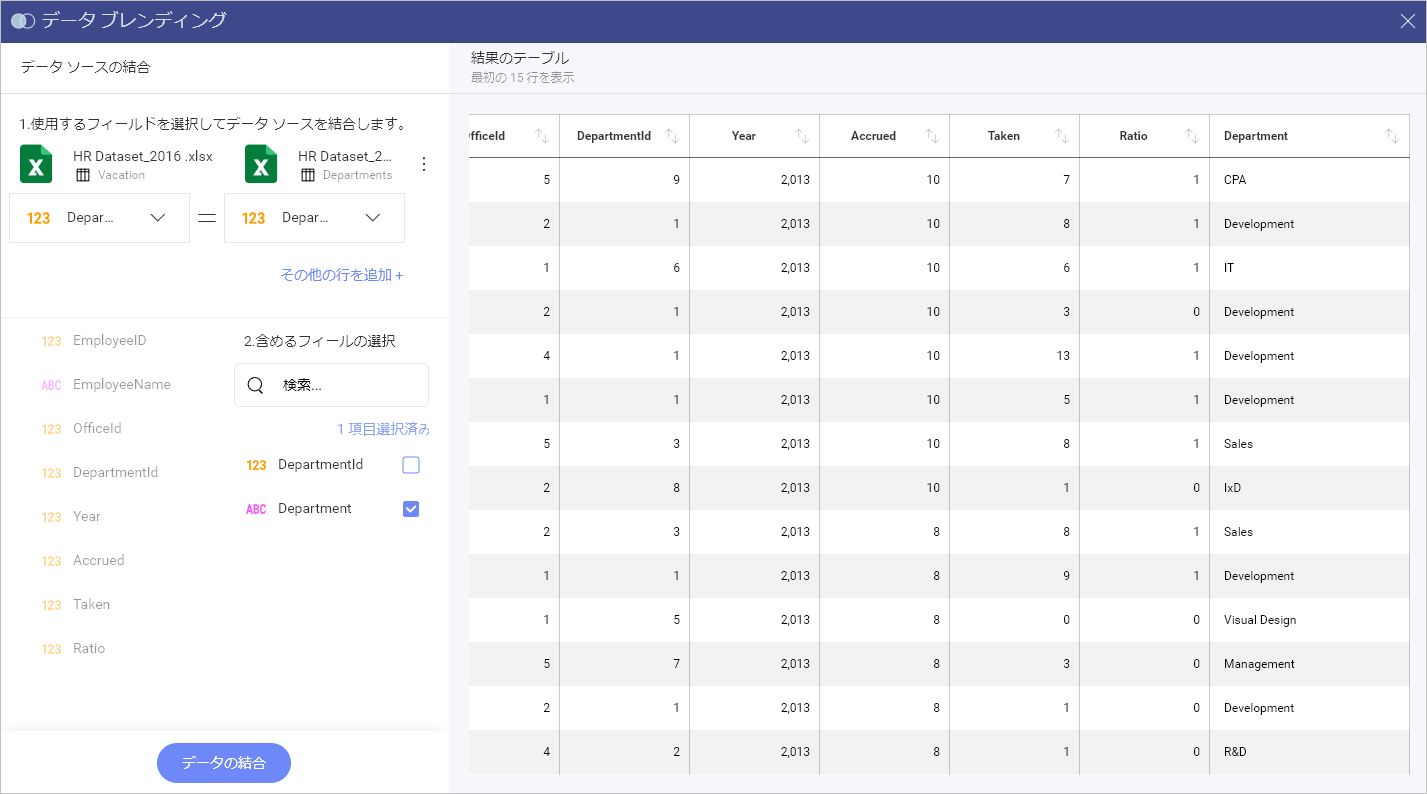Click the equals sign between join fields
Viewport: 1427px width, 794px height.
coord(207,218)
